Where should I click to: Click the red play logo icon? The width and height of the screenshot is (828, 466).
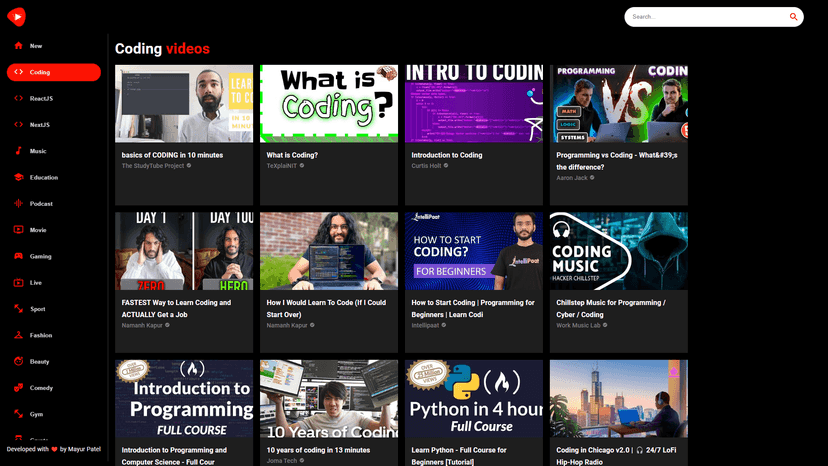16,17
